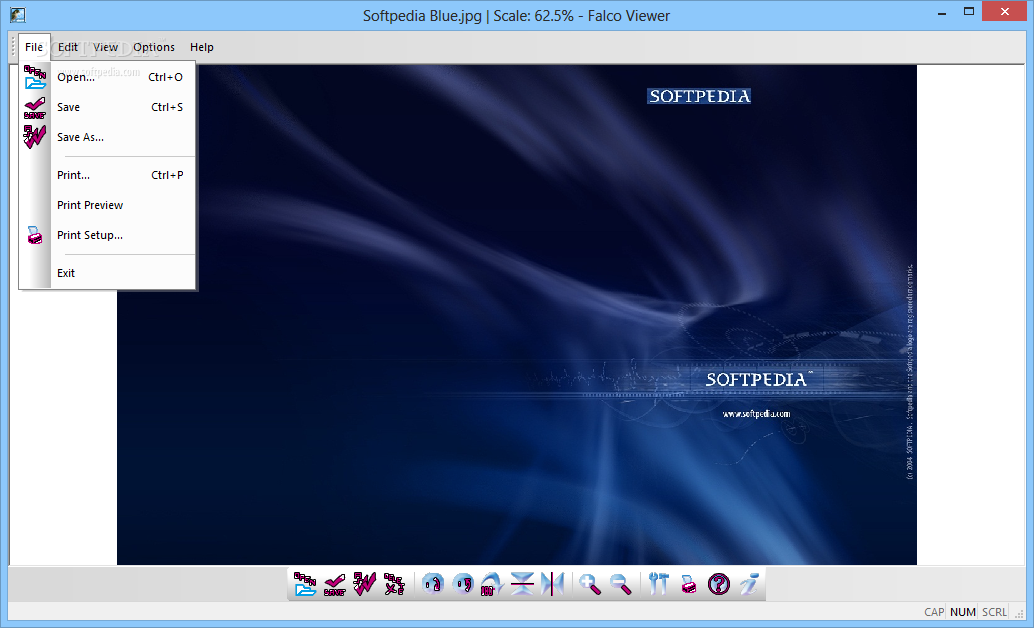
Task: Open the Options menu
Action: 154,47
